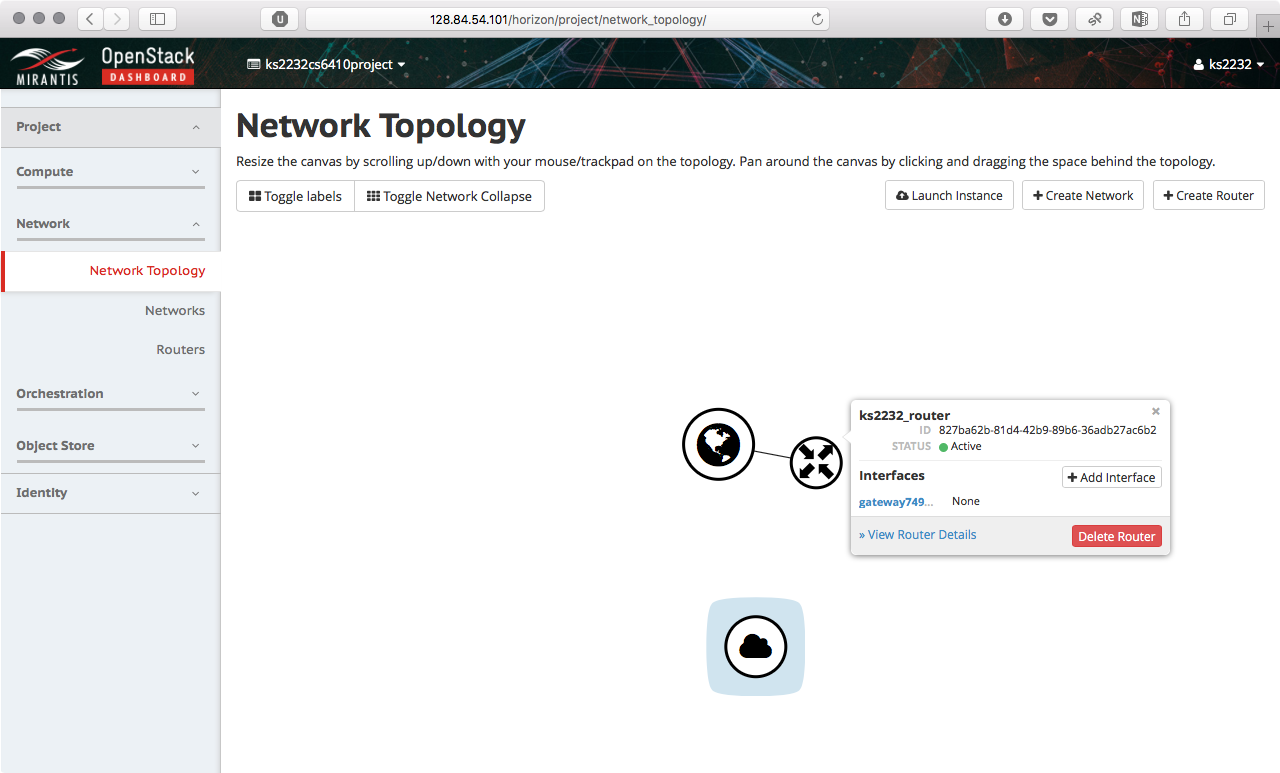The image size is (1280, 773).
Task: Open View Router Details link
Action: 921,535
